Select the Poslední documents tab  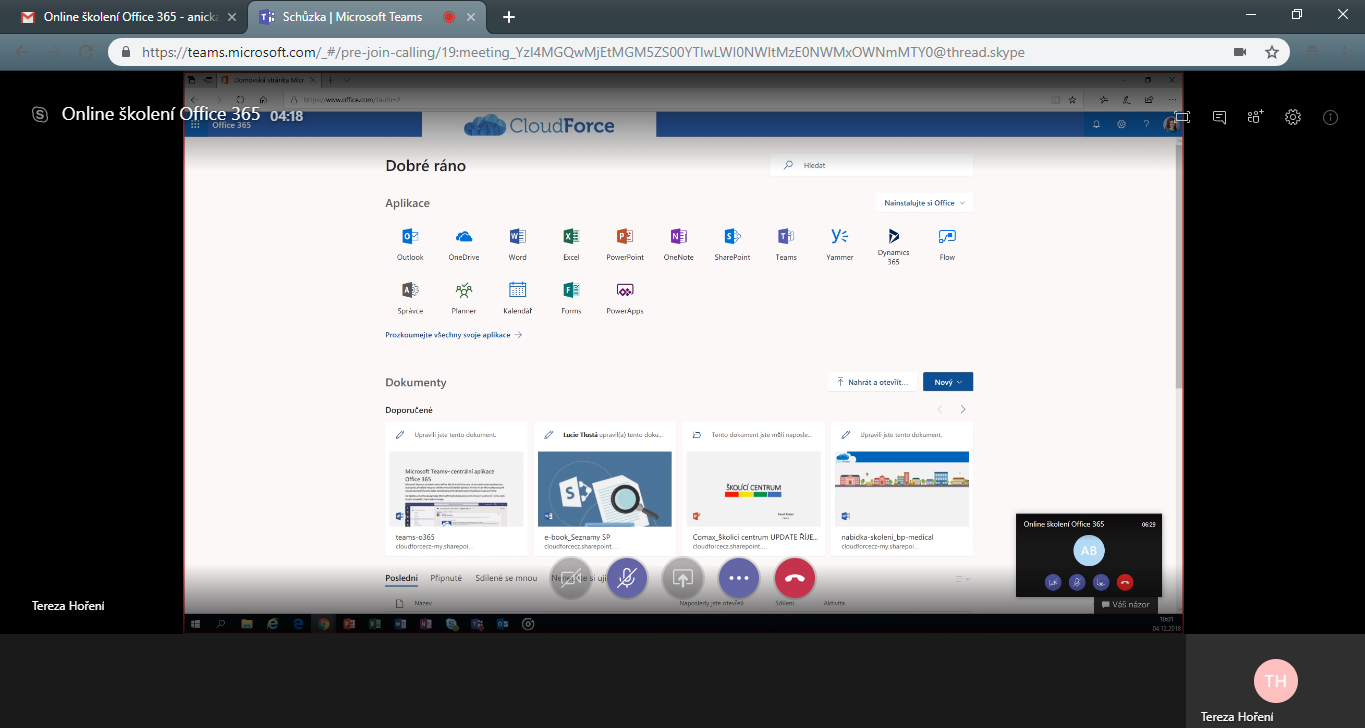pos(402,578)
